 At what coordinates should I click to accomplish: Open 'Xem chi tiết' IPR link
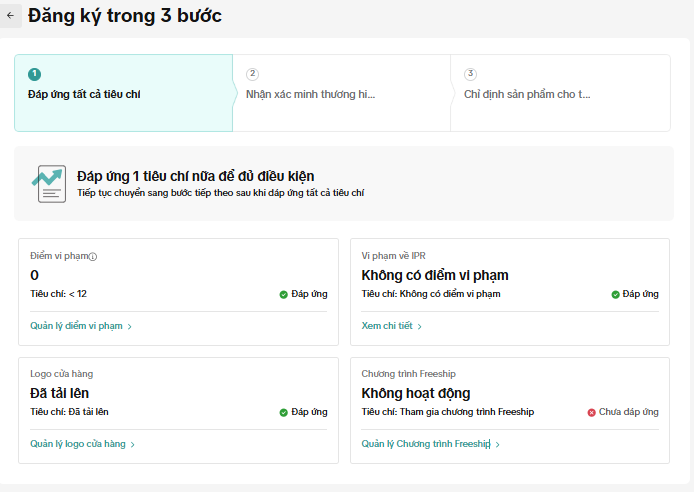[x=387, y=326]
